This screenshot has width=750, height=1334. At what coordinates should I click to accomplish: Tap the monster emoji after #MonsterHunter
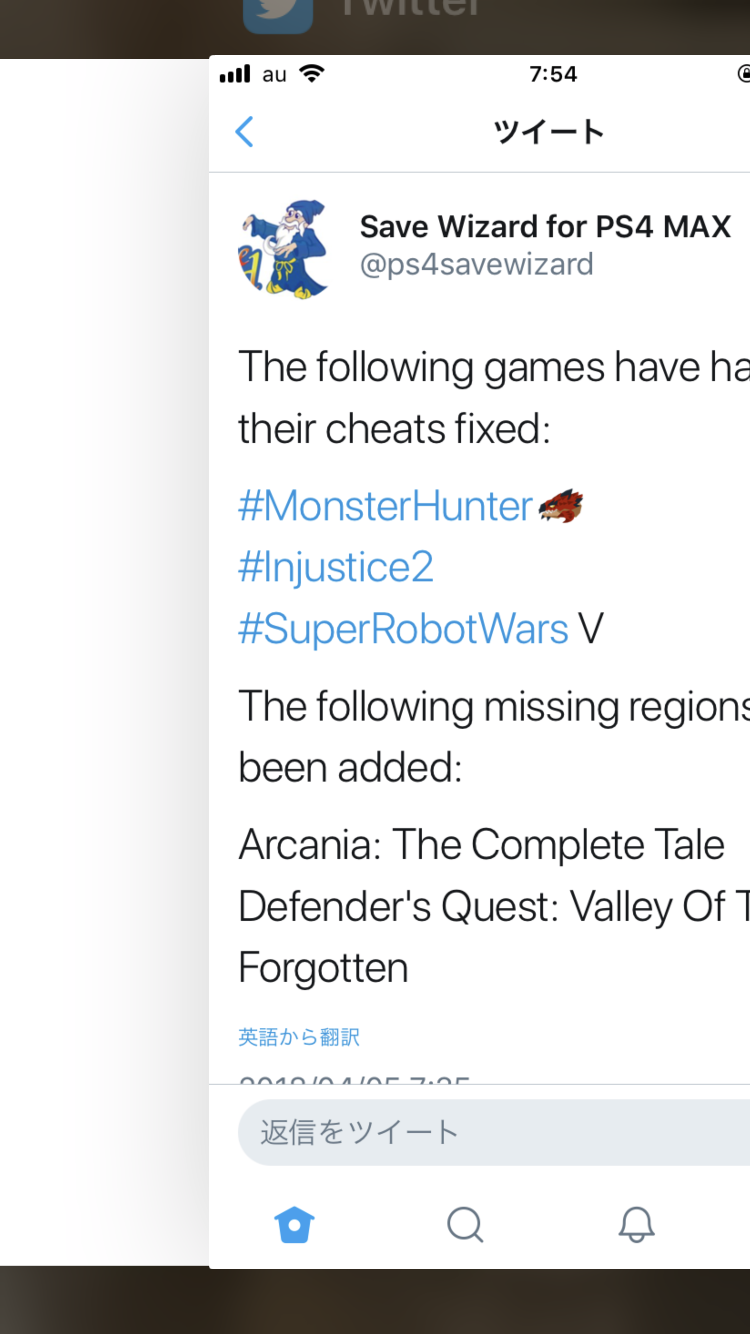pos(560,507)
